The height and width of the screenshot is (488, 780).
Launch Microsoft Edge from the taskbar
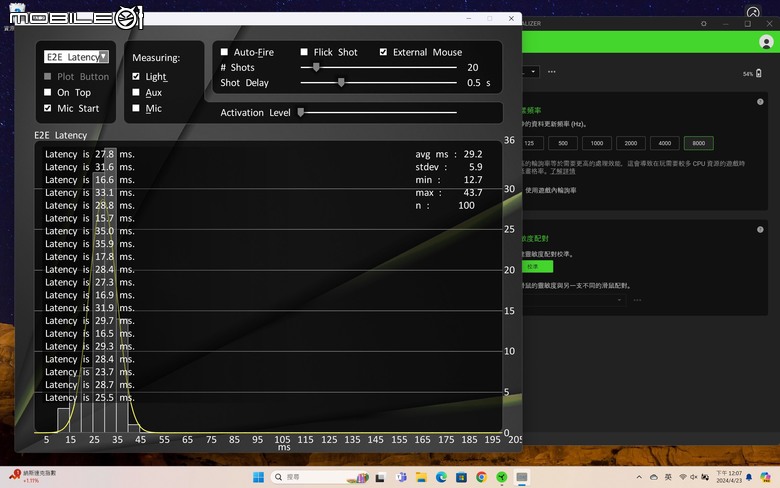click(x=441, y=478)
